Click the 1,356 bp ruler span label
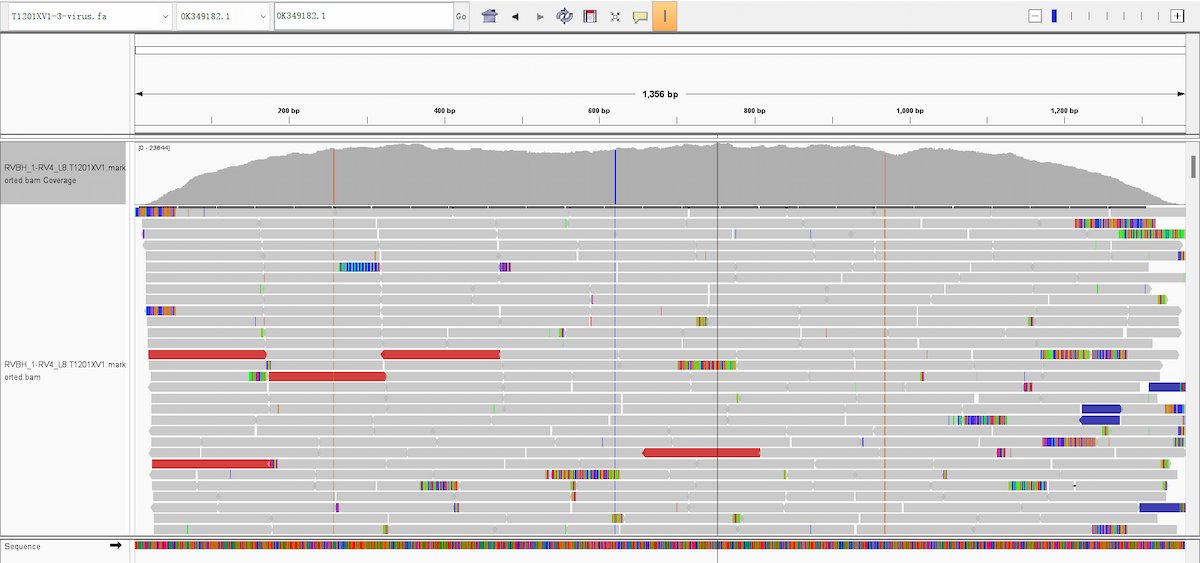Image resolution: width=1200 pixels, height=563 pixels. pos(660,94)
